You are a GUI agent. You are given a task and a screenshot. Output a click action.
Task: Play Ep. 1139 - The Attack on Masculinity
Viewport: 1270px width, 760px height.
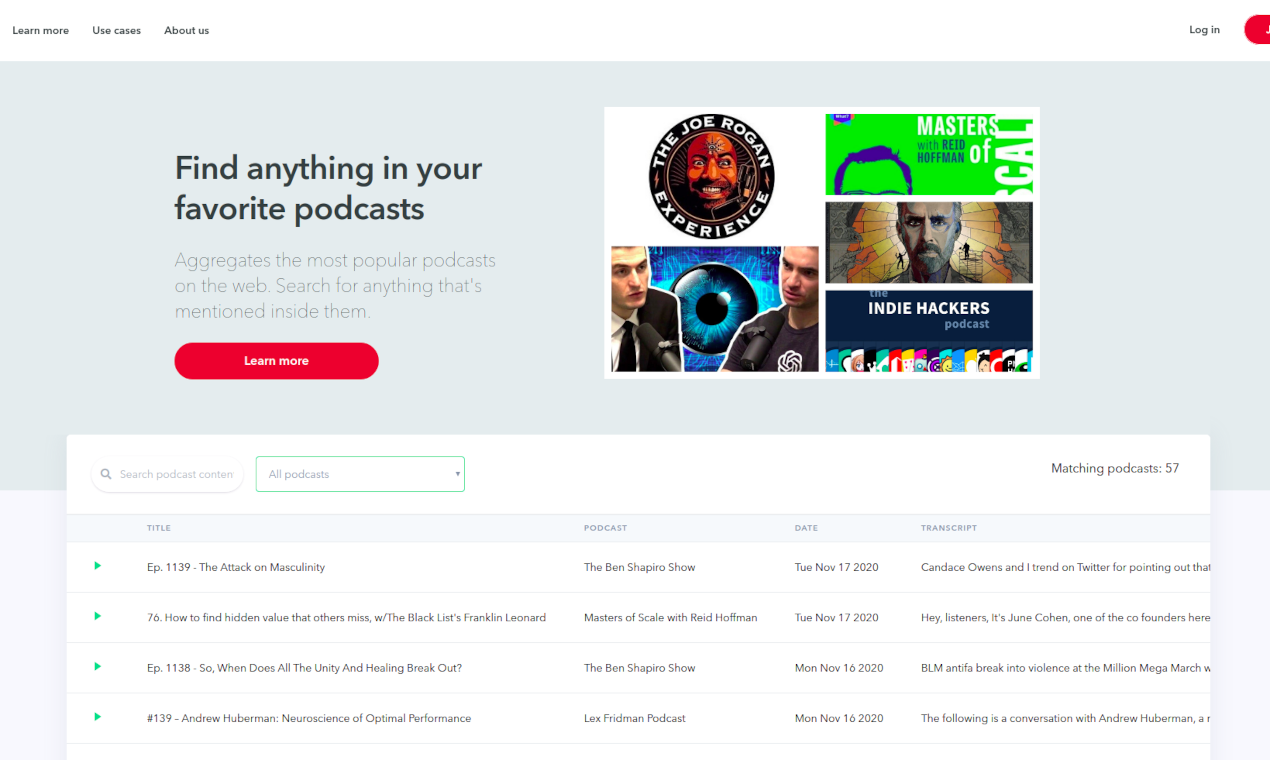[97, 566]
